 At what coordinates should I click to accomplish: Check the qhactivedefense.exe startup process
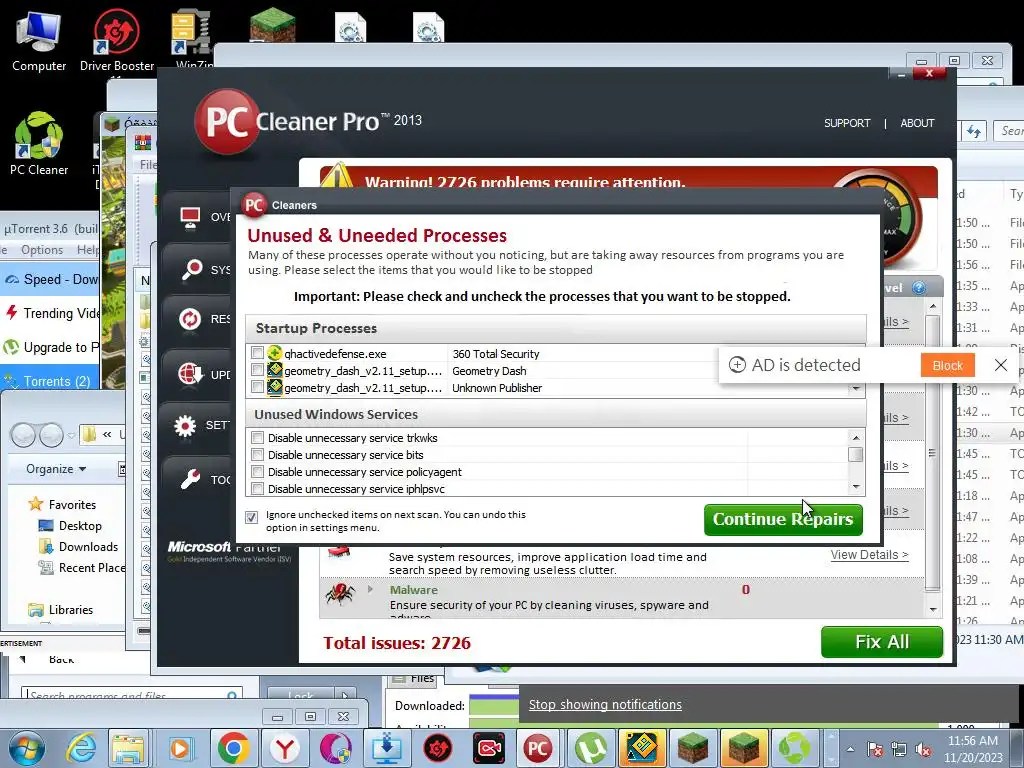pos(257,353)
